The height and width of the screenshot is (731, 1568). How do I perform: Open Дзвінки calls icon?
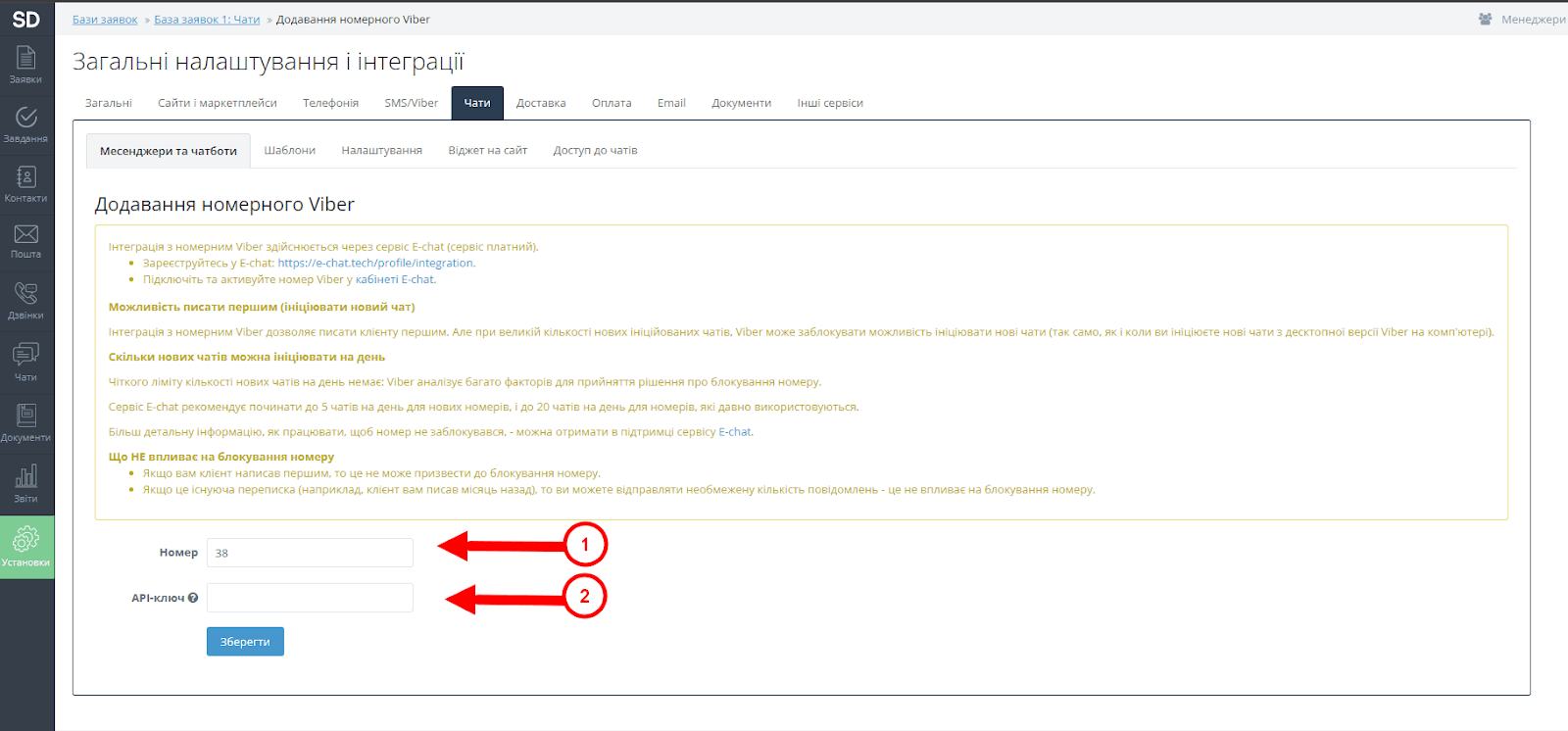coord(26,300)
